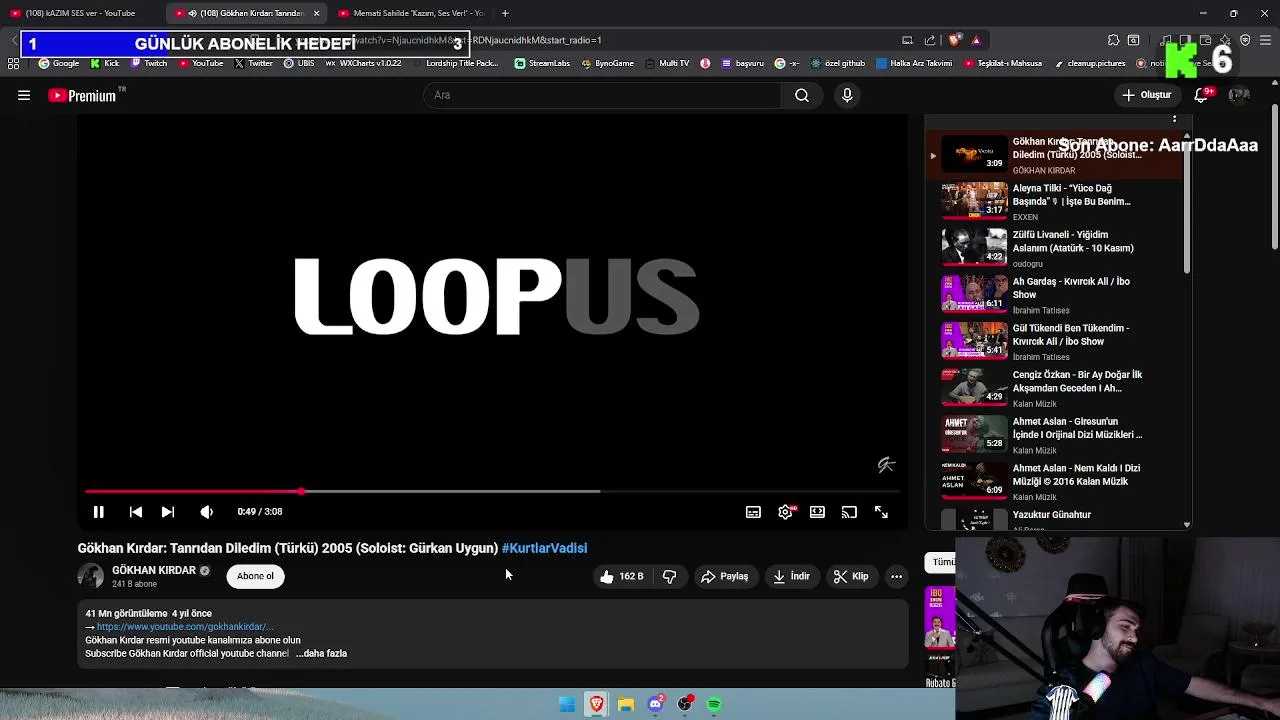1280x720 pixels.
Task: Cast the video to a TV
Action: (849, 512)
